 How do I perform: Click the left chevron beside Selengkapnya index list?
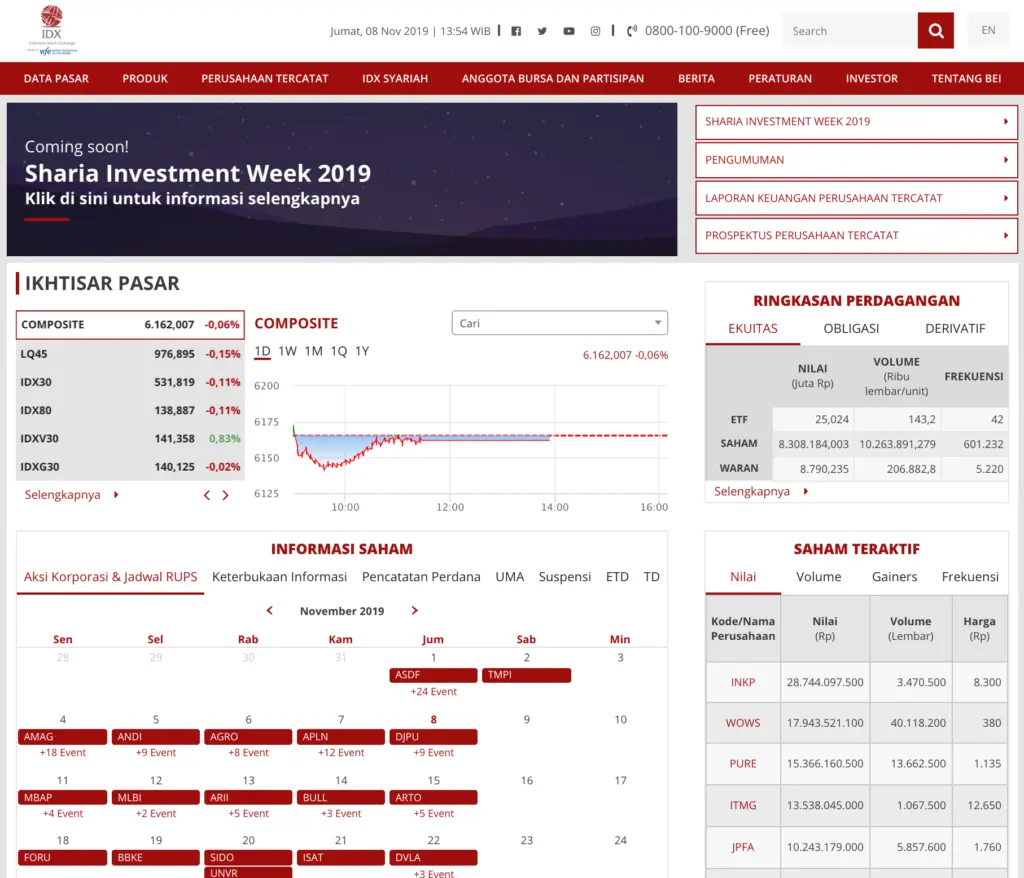click(x=206, y=494)
